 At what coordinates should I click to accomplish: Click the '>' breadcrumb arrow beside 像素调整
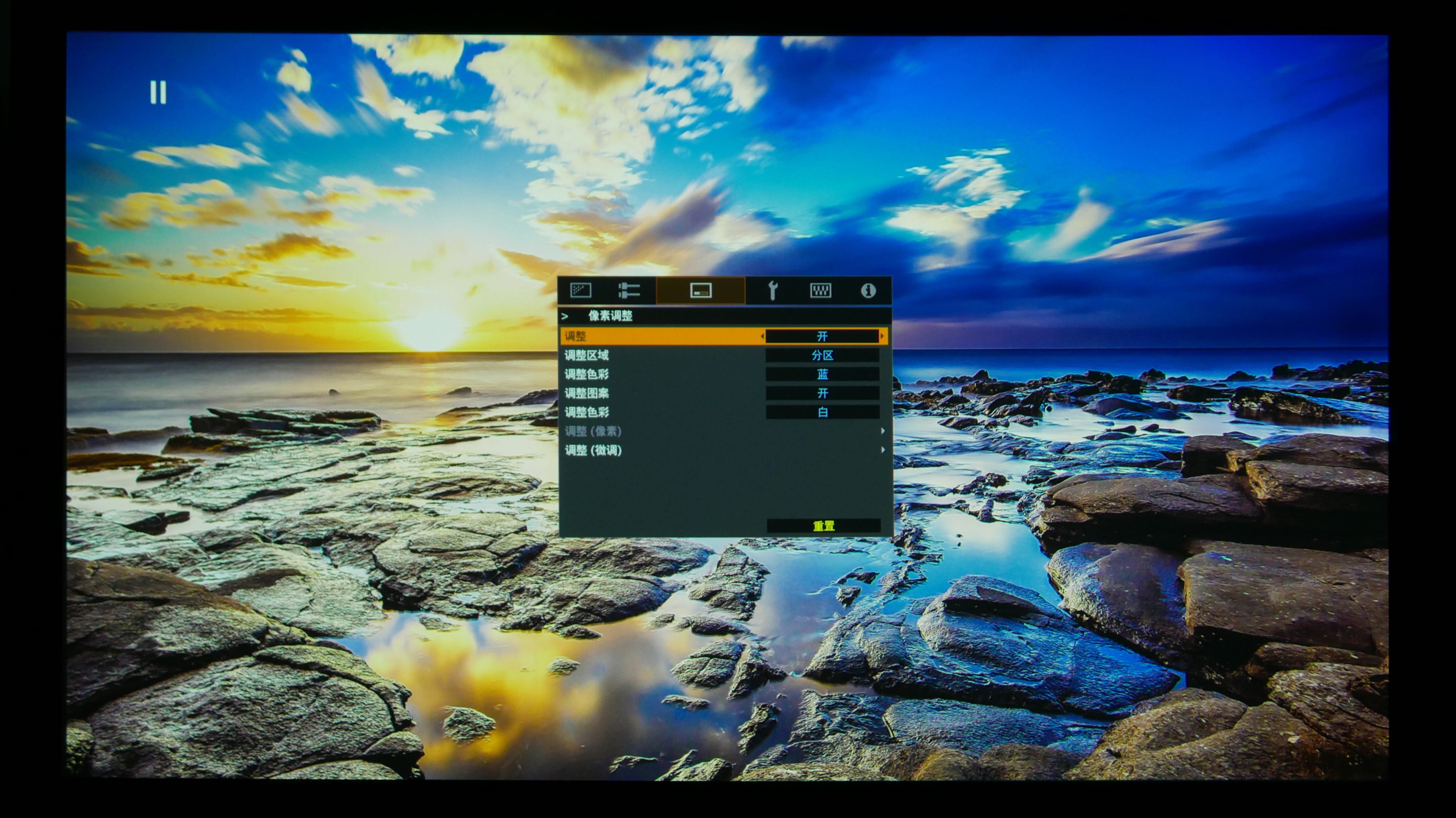(564, 316)
